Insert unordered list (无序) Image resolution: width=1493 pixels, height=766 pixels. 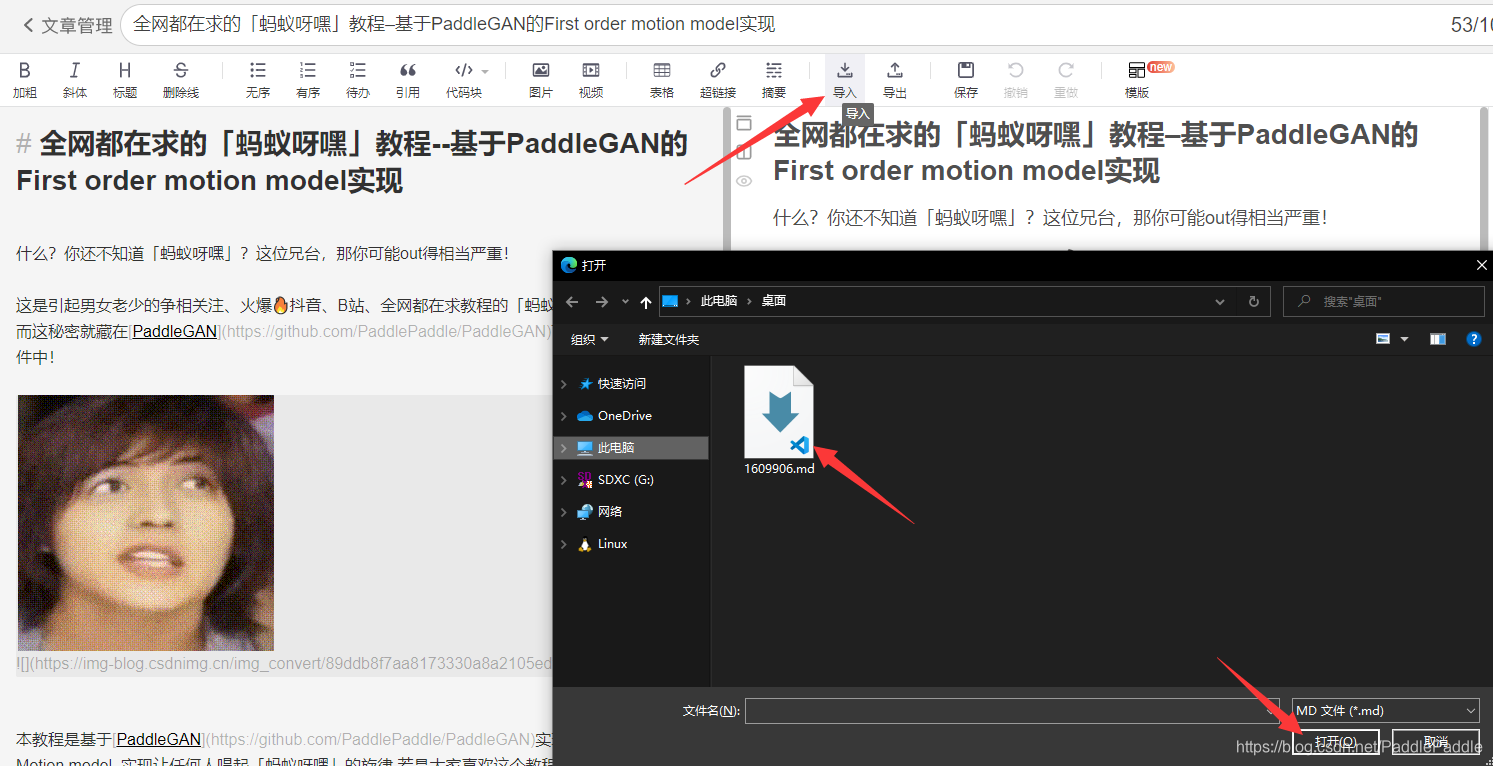coord(258,80)
